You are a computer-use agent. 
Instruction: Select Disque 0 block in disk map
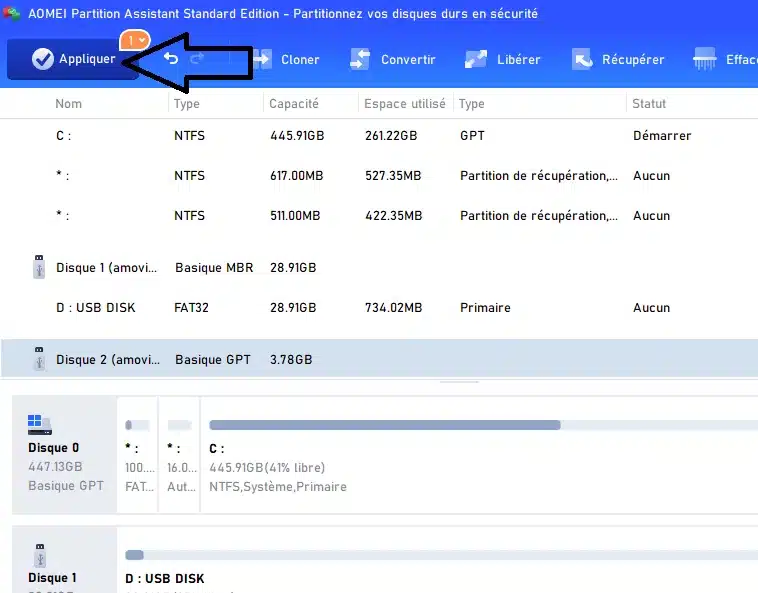(x=64, y=455)
